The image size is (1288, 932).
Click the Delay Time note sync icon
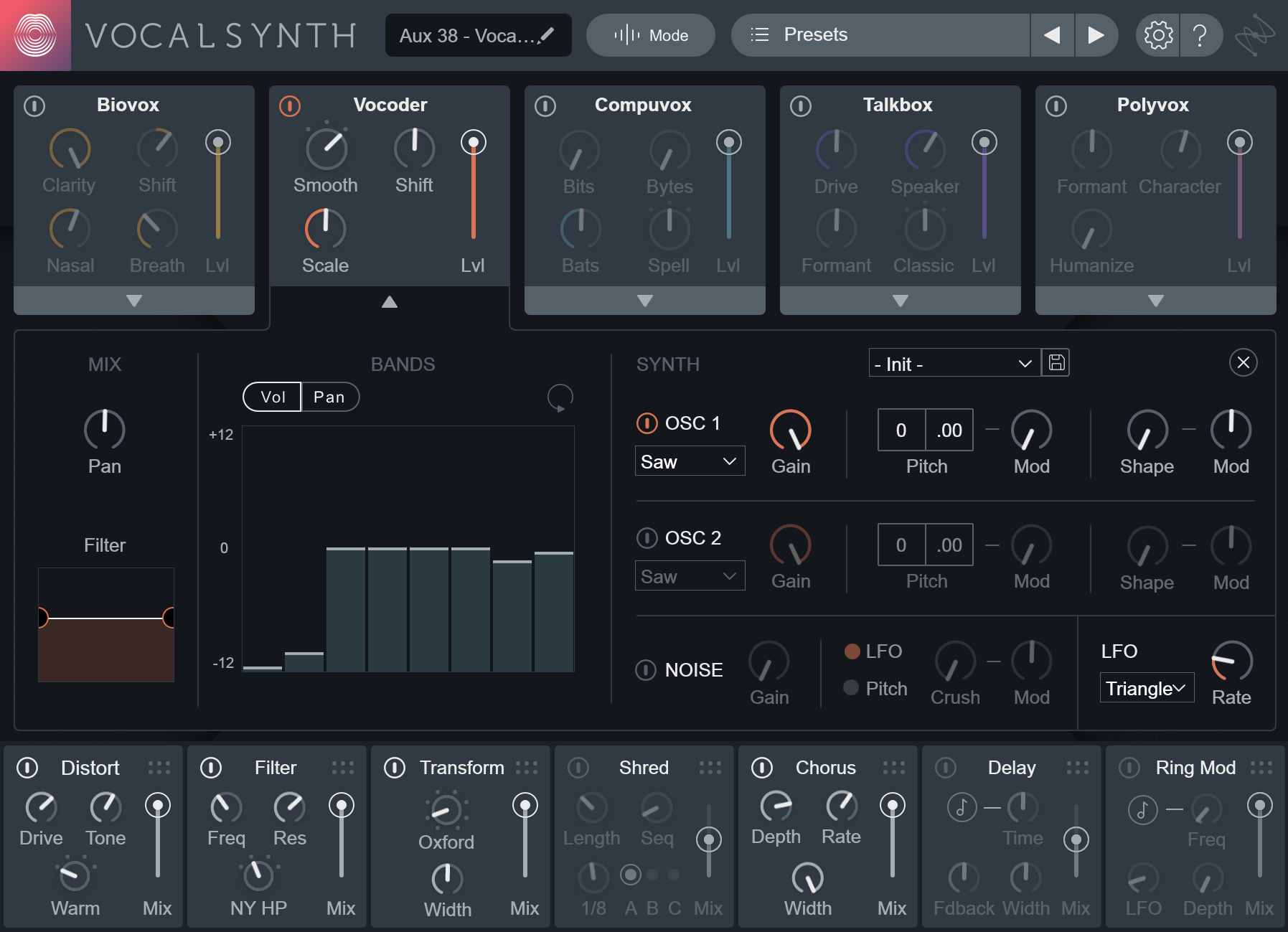[962, 808]
